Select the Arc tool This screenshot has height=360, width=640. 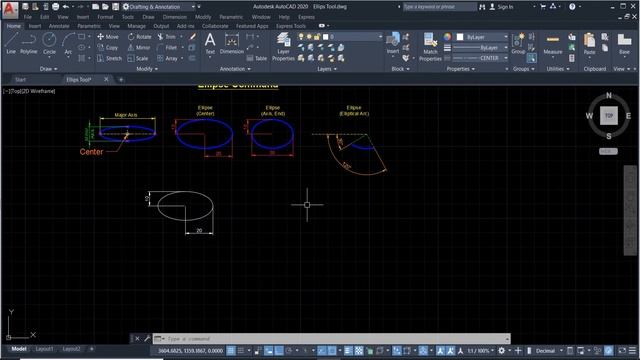click(x=68, y=44)
